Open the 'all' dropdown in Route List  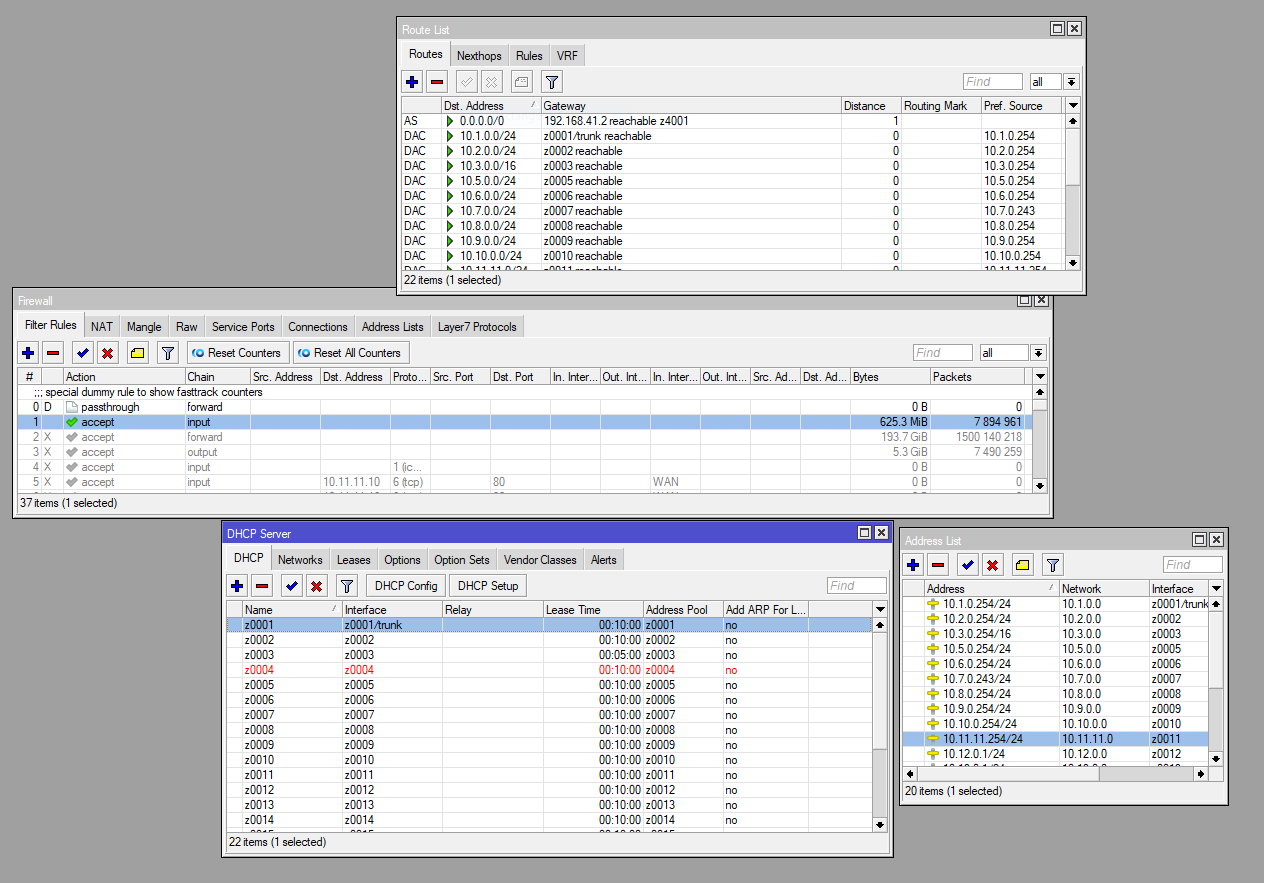pyautogui.click(x=1071, y=82)
